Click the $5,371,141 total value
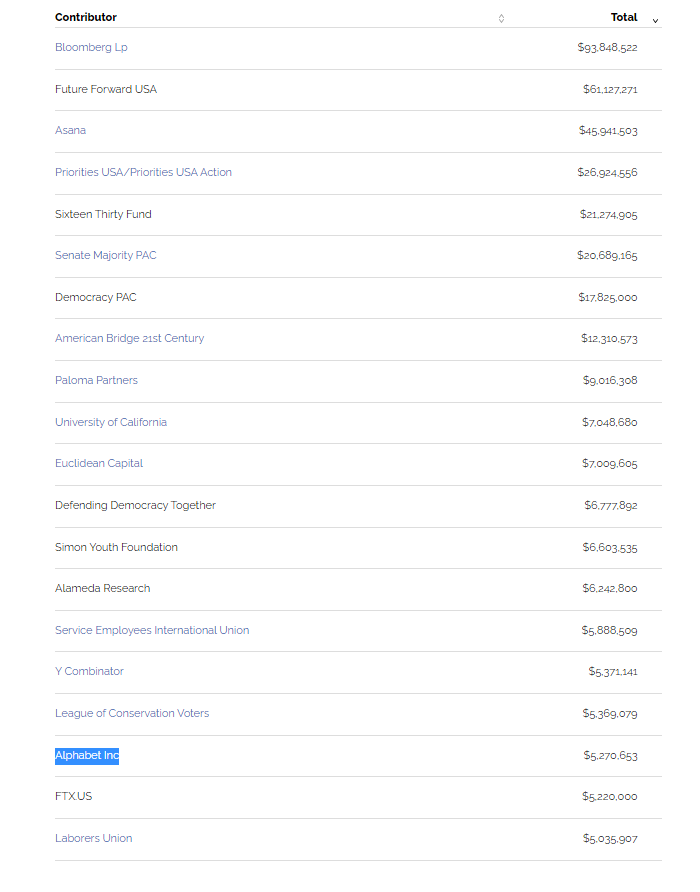 (x=613, y=672)
